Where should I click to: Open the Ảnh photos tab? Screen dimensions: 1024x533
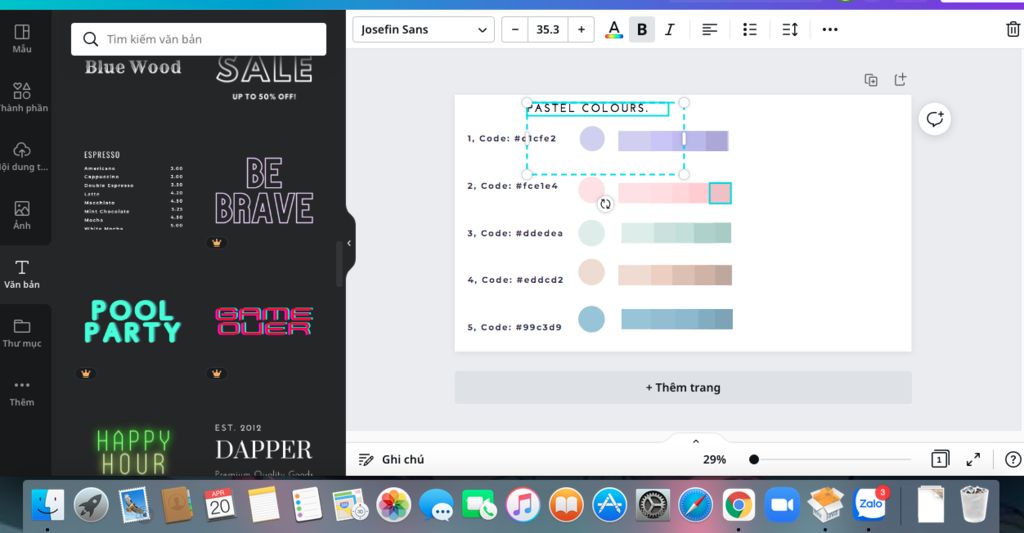click(x=22, y=215)
